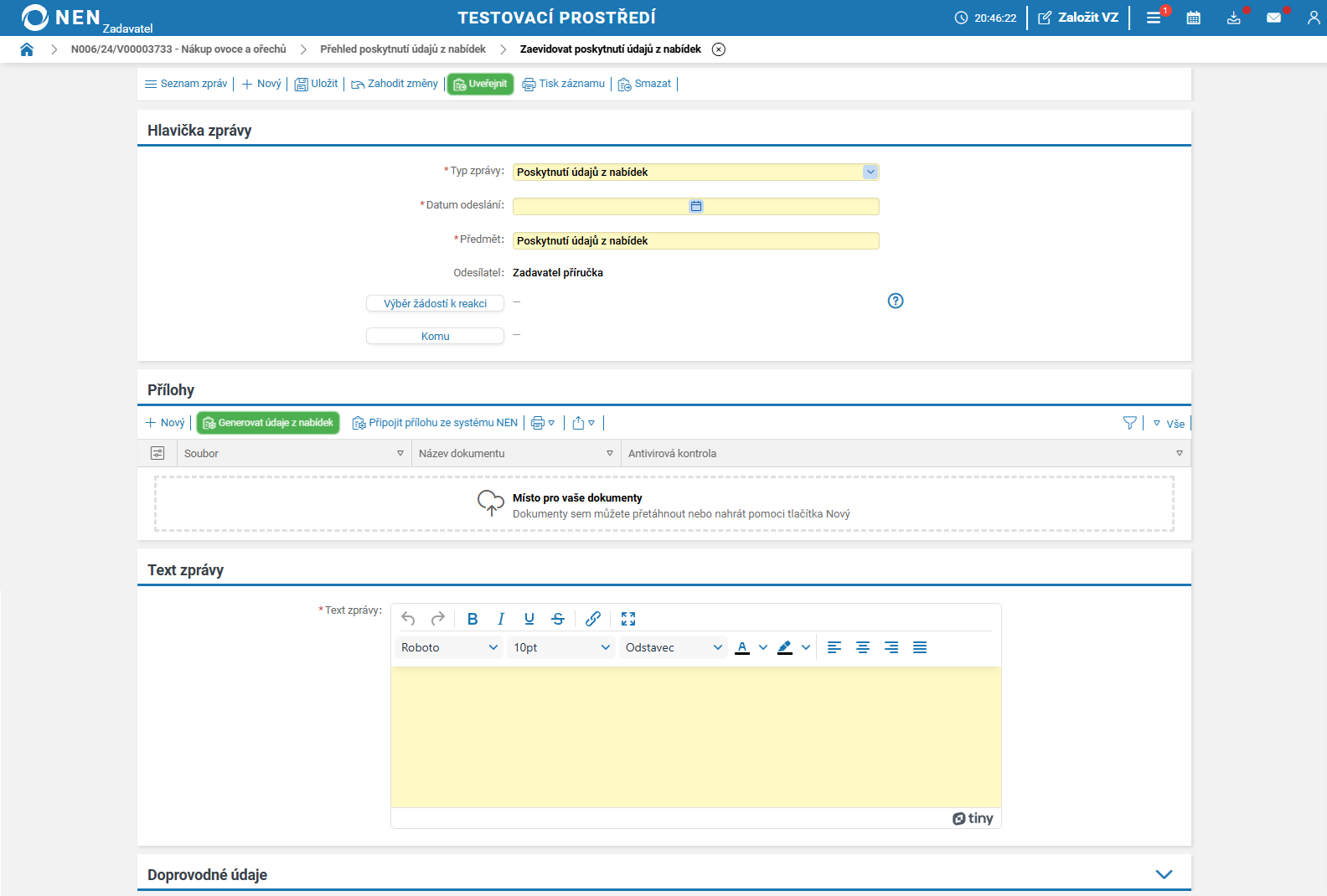This screenshot has height=896, width=1327.
Task: Undo the last edit in the editor
Action: click(x=408, y=619)
